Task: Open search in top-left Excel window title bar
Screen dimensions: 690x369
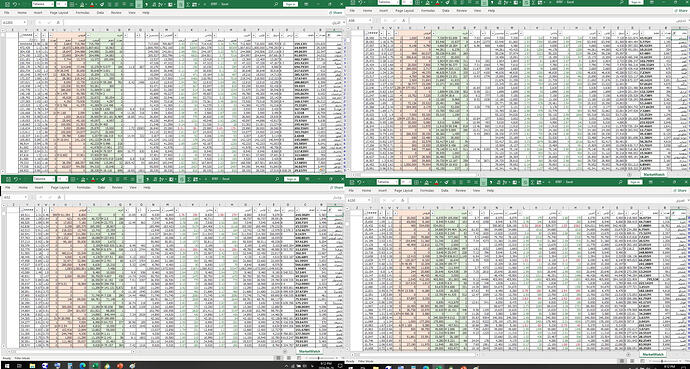Action: click(x=275, y=4)
